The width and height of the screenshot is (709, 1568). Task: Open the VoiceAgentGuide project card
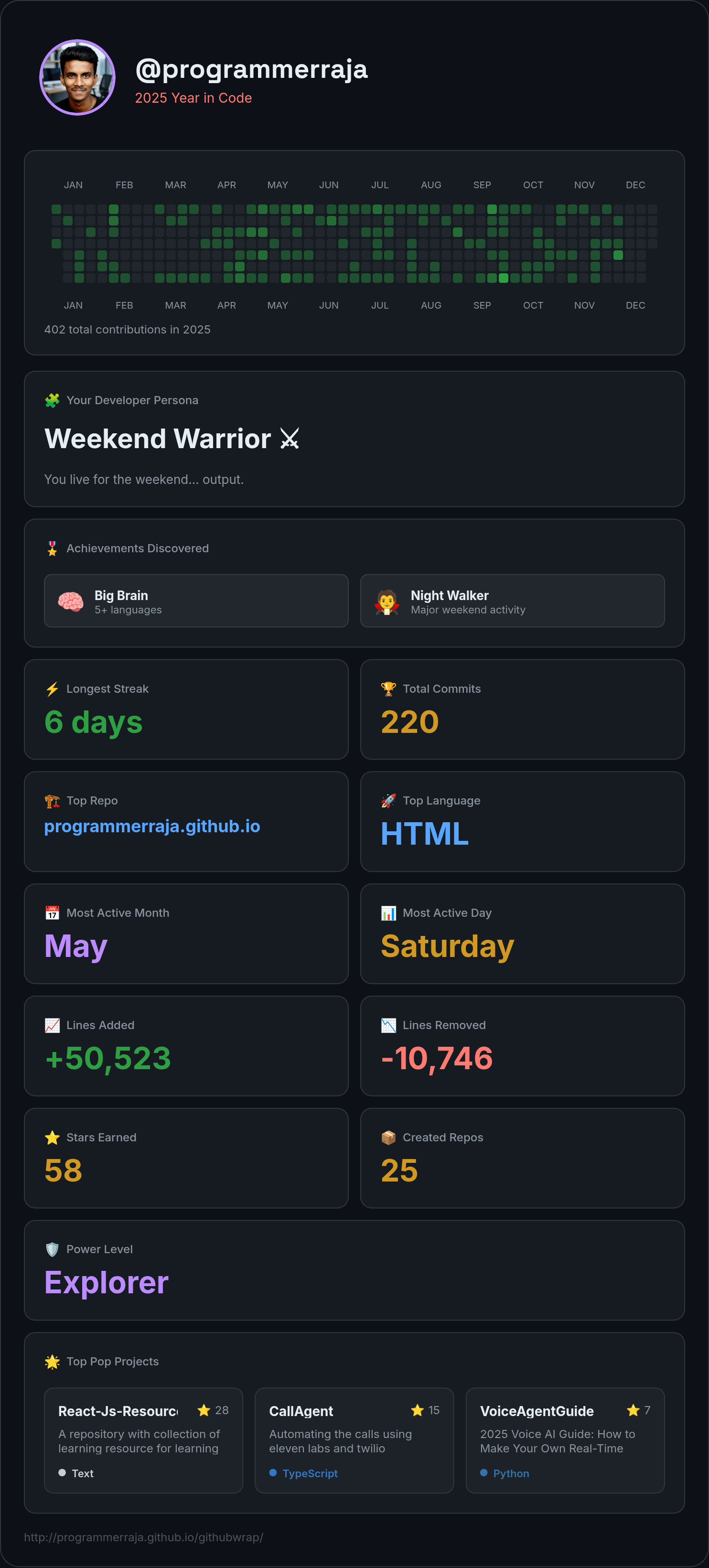565,1439
